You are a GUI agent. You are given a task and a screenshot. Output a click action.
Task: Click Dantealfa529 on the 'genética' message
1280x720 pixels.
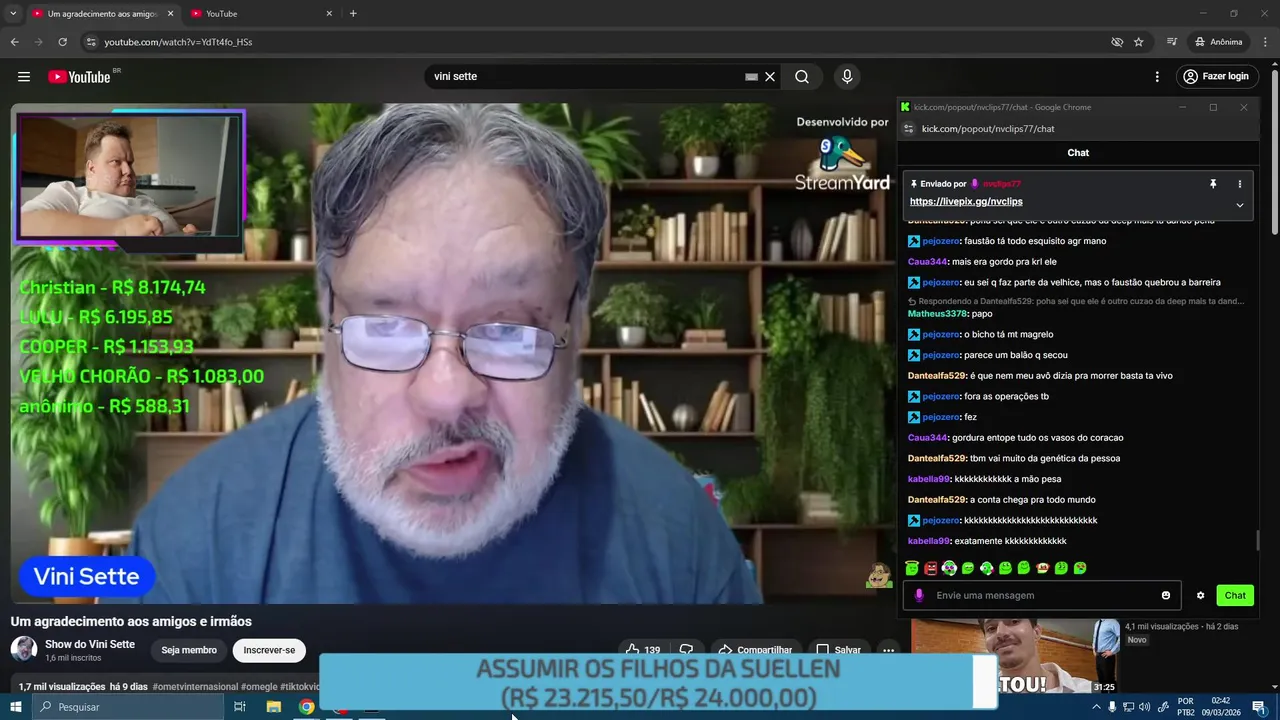(x=937, y=458)
